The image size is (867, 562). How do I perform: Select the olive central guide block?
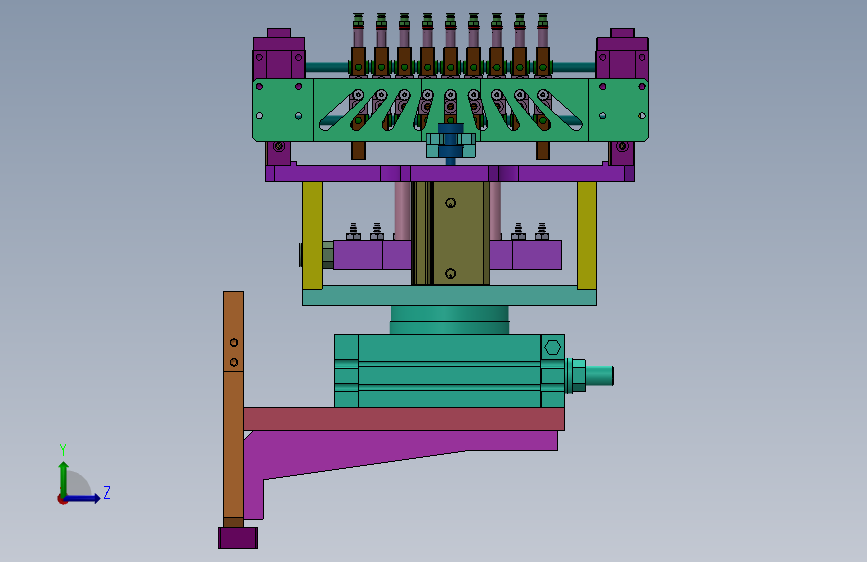pyautogui.click(x=450, y=233)
